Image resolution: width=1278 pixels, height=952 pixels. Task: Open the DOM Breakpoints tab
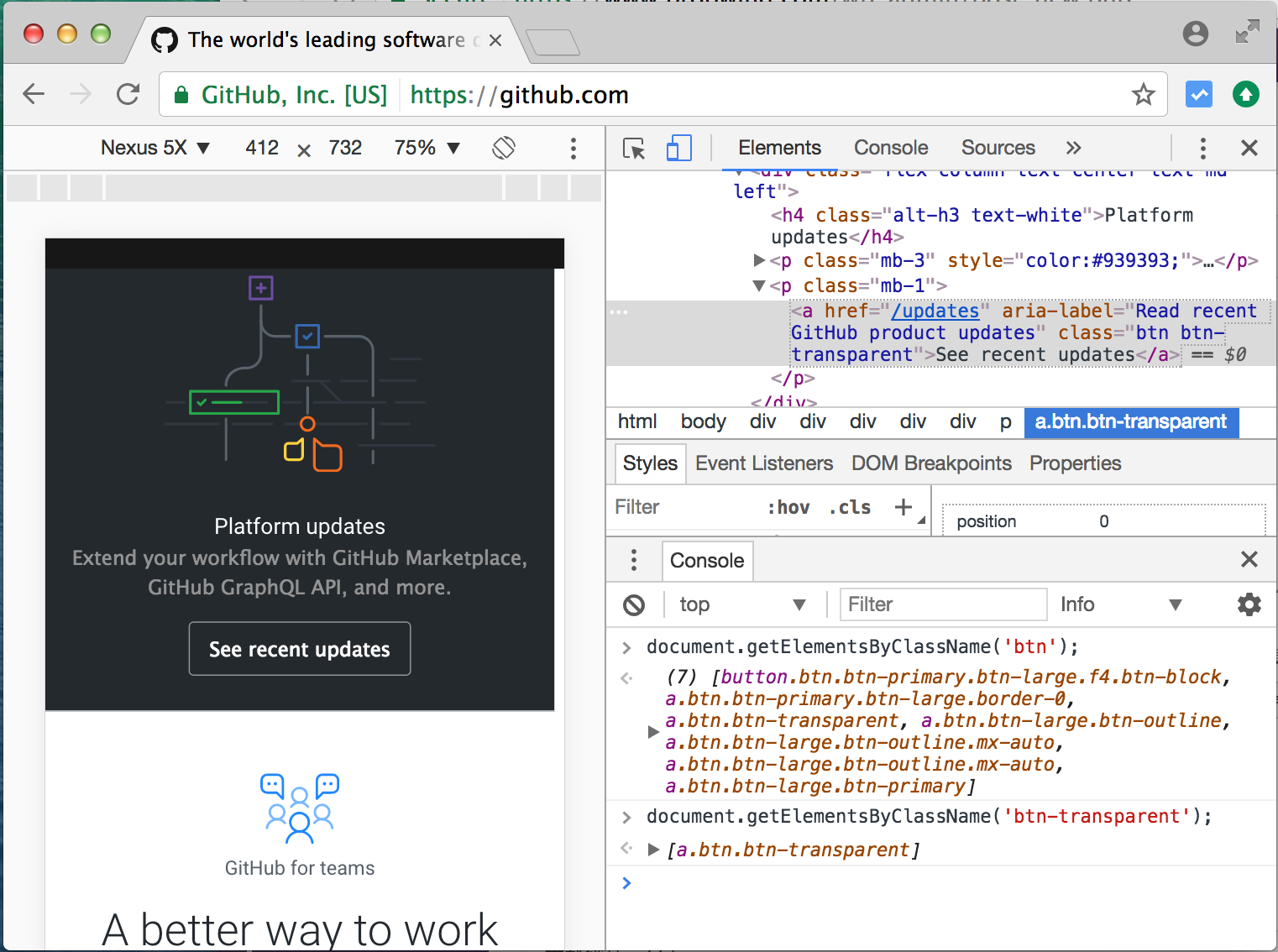click(x=931, y=463)
